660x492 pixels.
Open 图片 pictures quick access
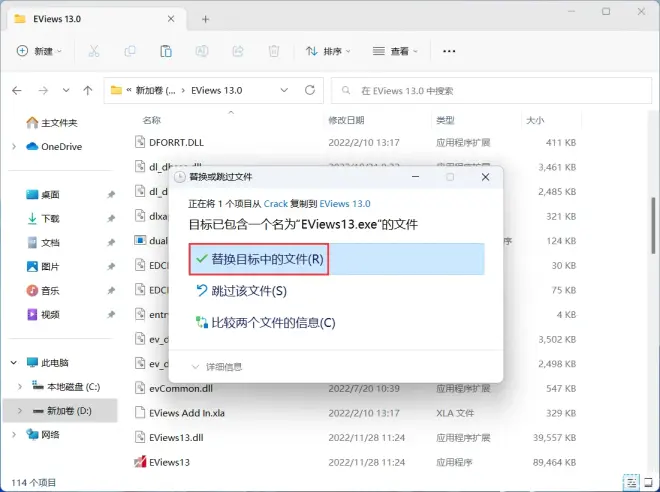(43, 266)
